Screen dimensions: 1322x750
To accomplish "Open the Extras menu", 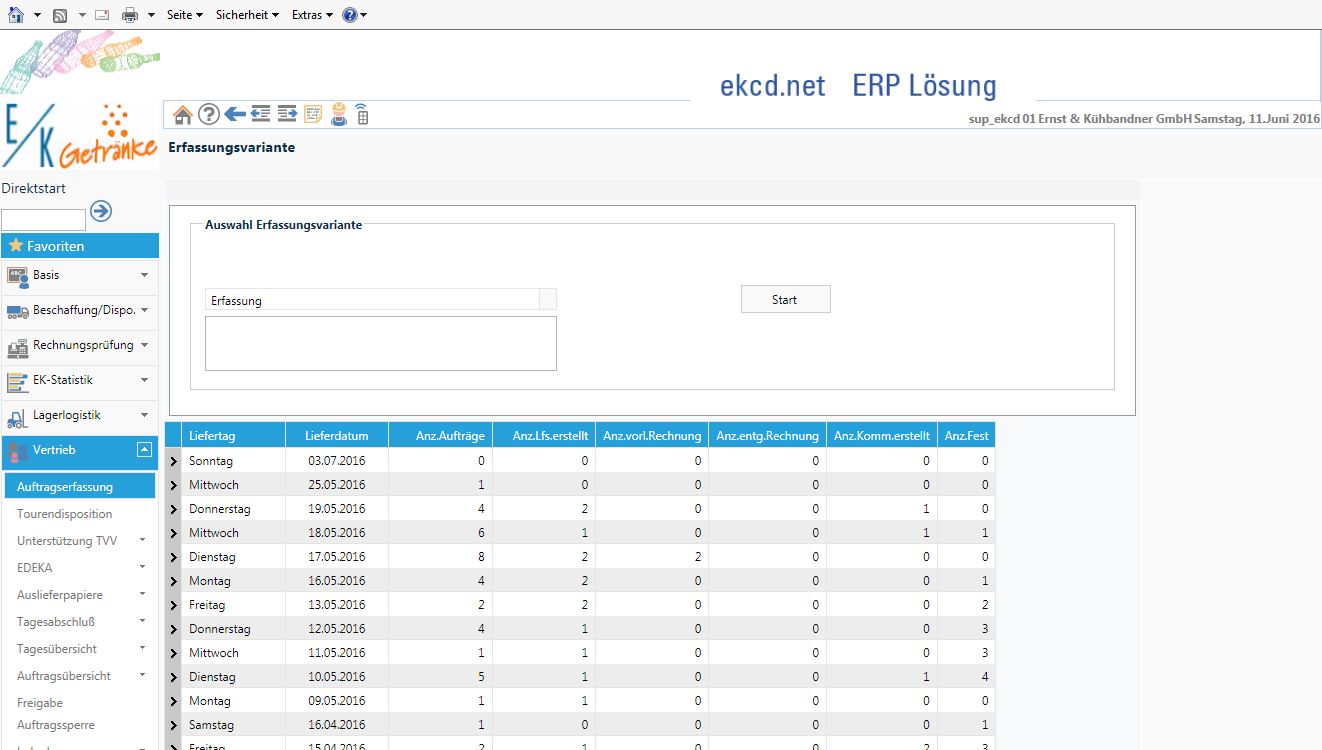I will [312, 15].
